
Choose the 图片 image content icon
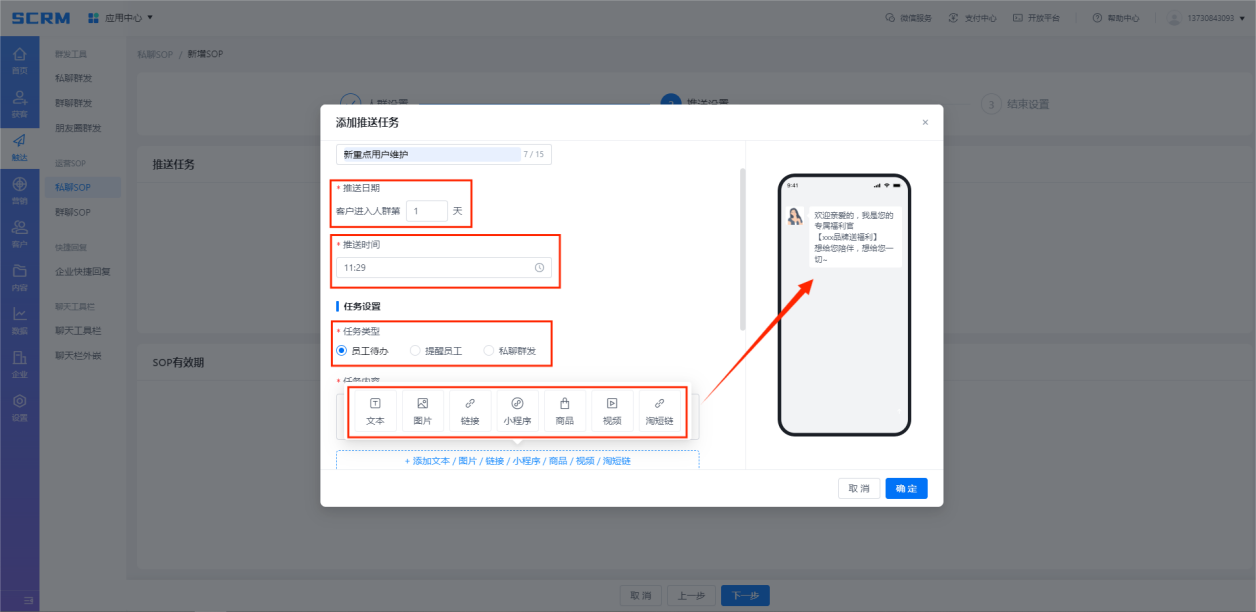click(423, 411)
